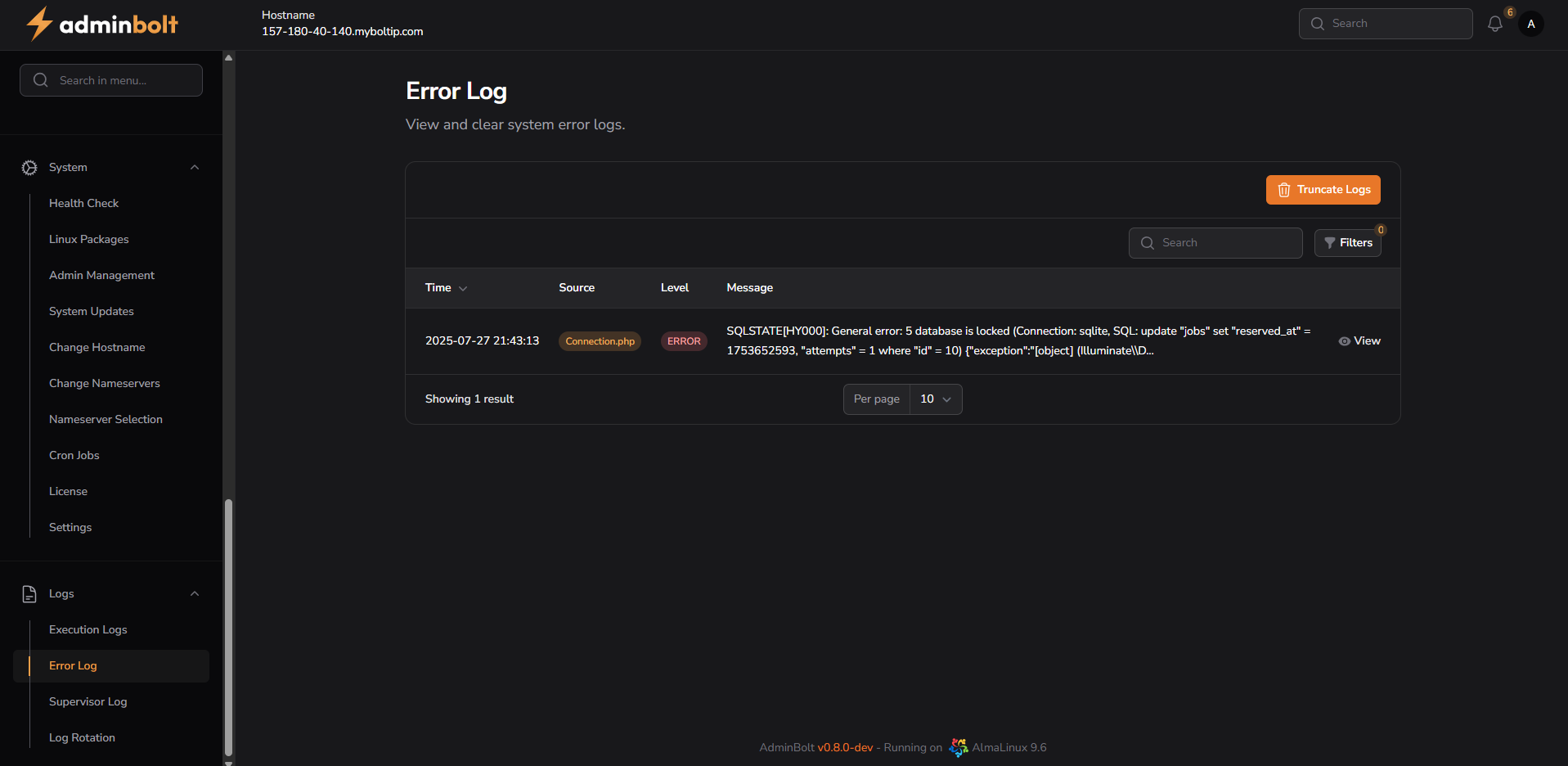The height and width of the screenshot is (766, 1568).
Task: Click the trash icon on Truncate Logs button
Action: point(1283,190)
